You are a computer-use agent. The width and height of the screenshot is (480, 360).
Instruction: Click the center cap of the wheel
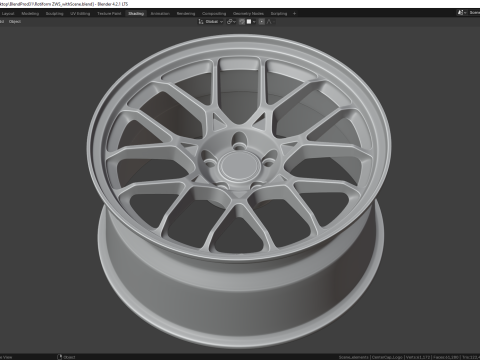tap(239, 165)
